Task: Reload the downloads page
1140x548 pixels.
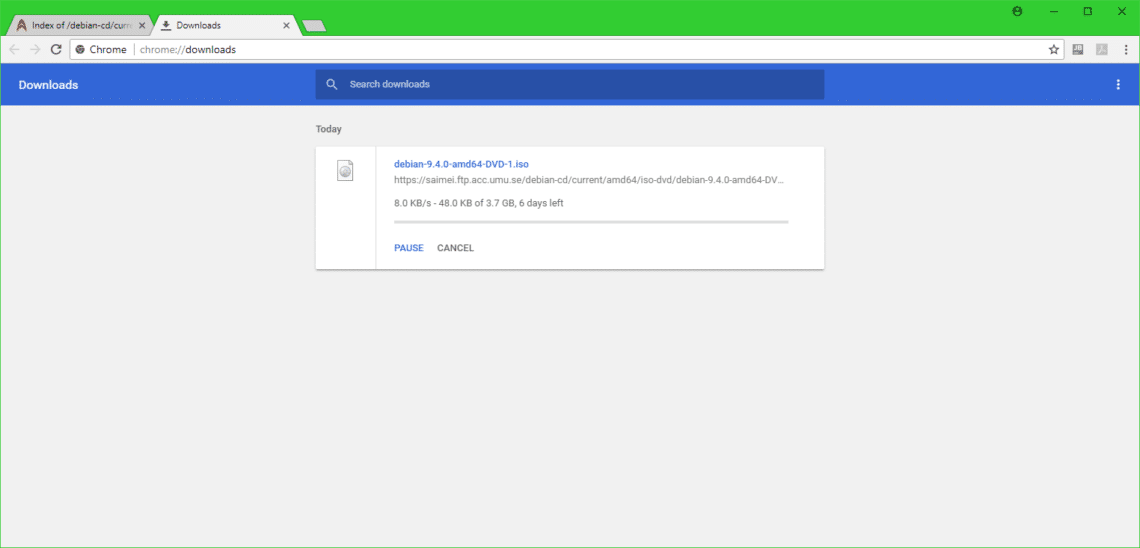Action: point(56,49)
